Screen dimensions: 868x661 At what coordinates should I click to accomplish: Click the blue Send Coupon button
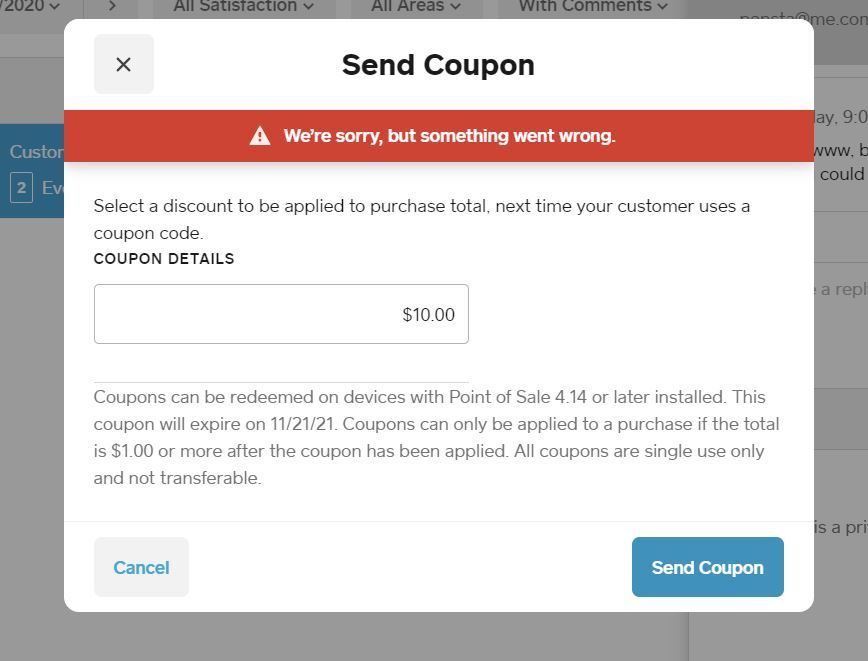[x=707, y=567]
